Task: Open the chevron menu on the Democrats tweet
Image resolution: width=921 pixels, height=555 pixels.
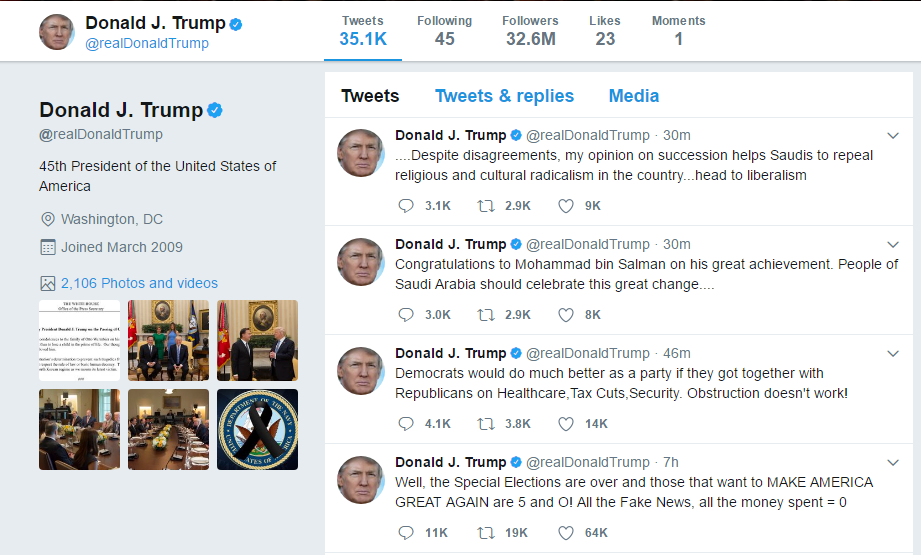Action: coord(894,354)
